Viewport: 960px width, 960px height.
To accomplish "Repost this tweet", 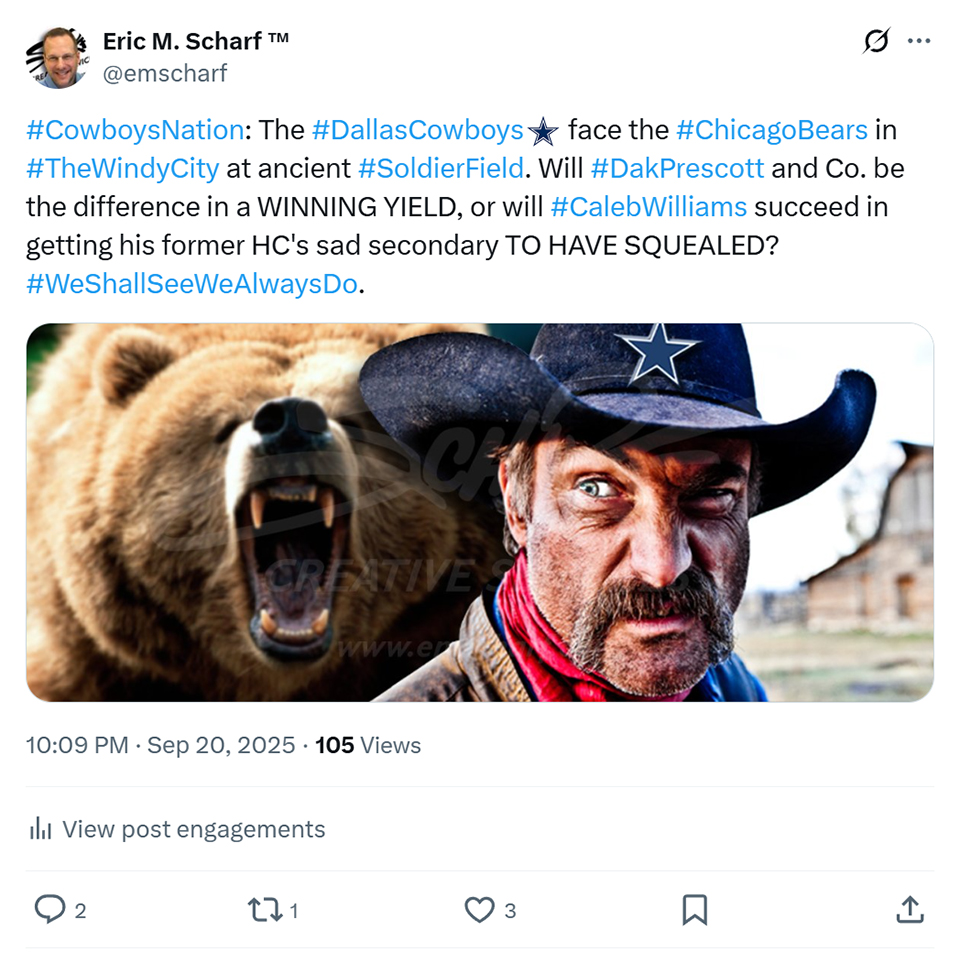I will (x=264, y=909).
